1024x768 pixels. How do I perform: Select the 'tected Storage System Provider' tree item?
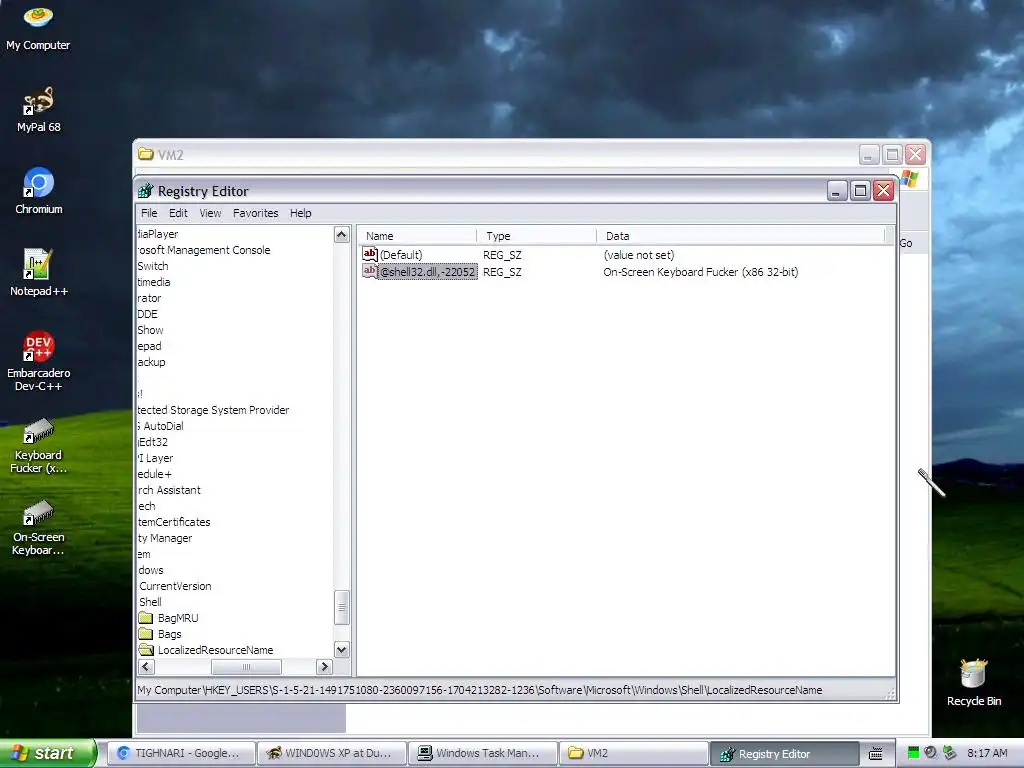[213, 409]
